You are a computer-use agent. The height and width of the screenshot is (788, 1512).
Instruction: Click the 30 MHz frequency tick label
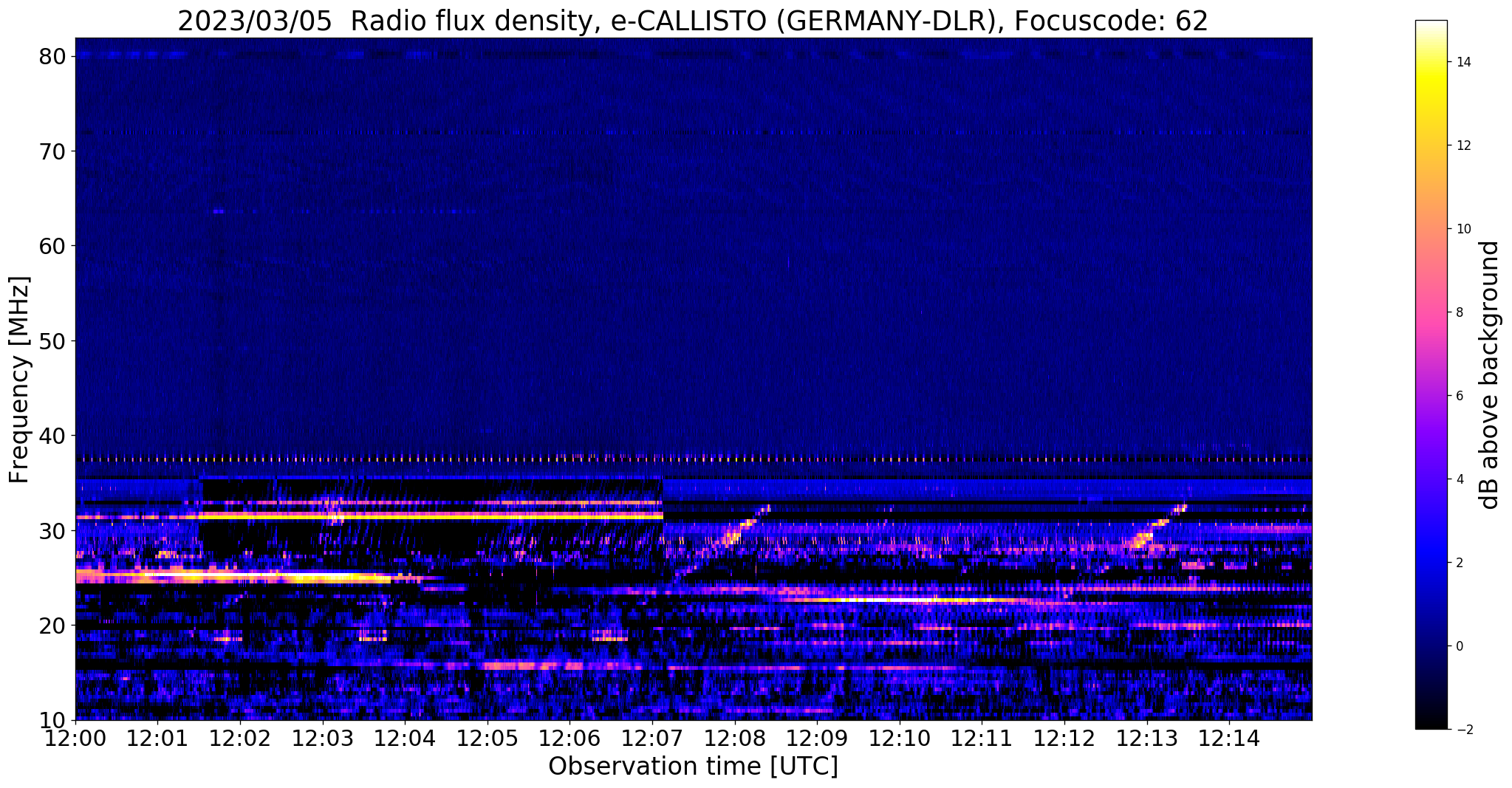pos(53,530)
